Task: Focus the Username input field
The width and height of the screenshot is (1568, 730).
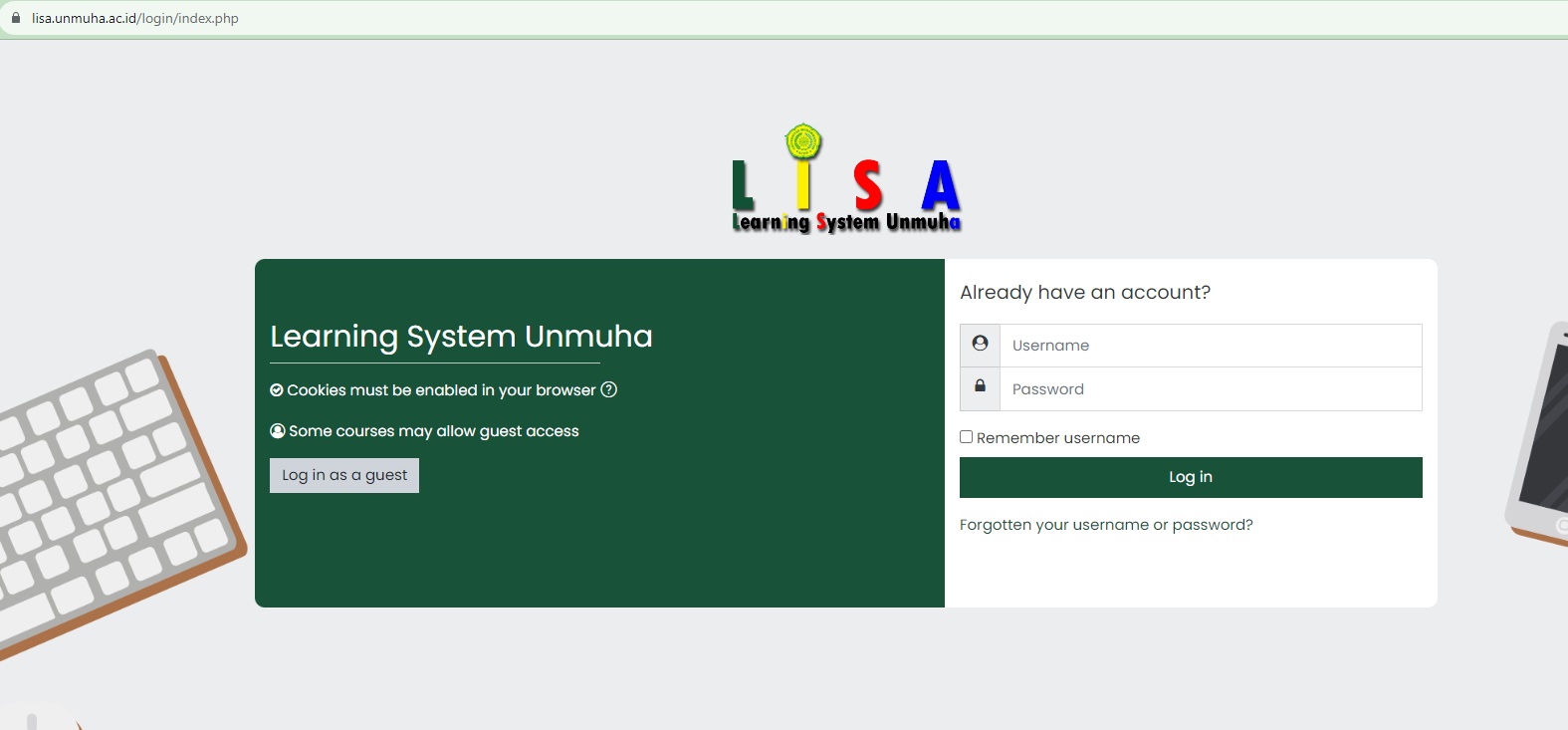Action: [1211, 346]
